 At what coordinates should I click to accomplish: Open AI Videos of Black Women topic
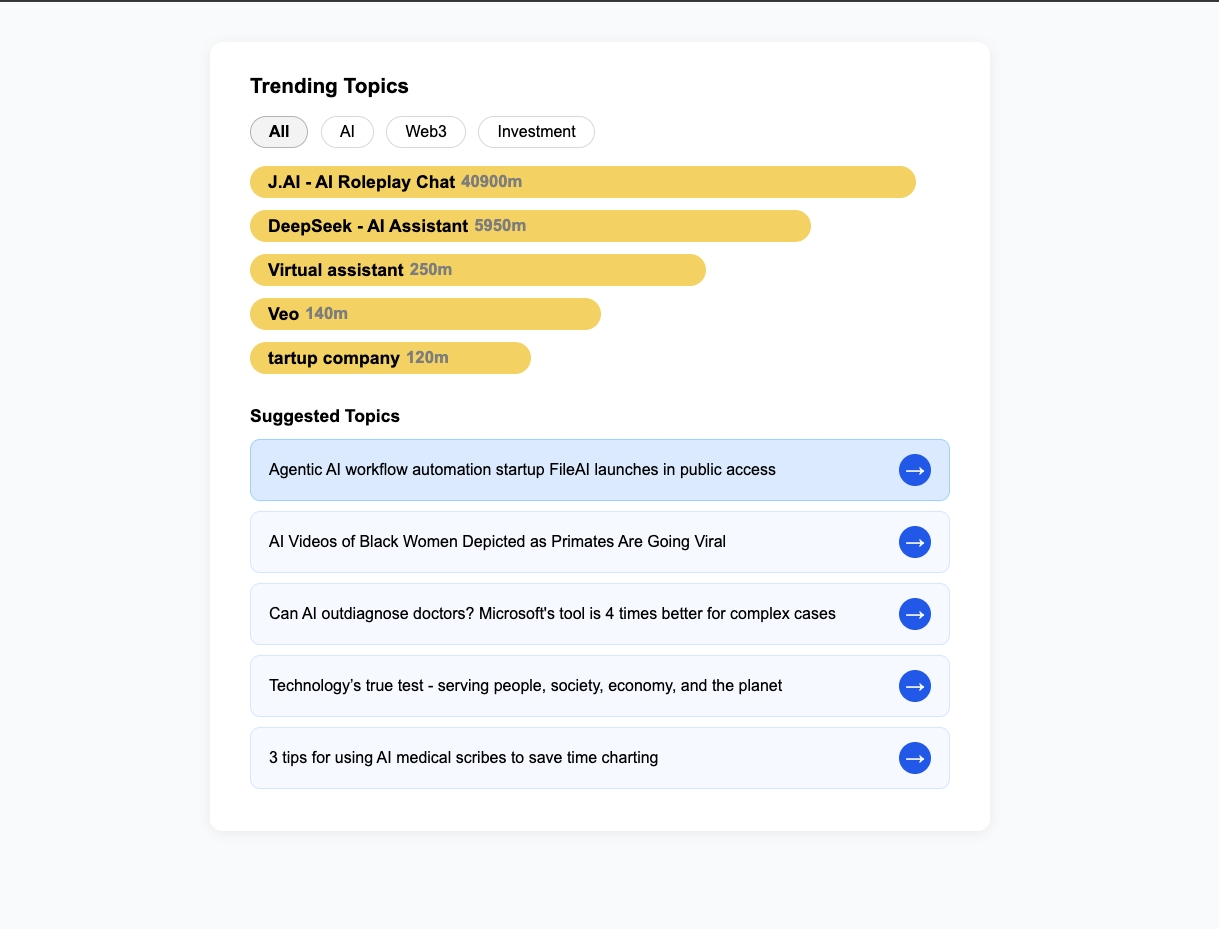[600, 542]
